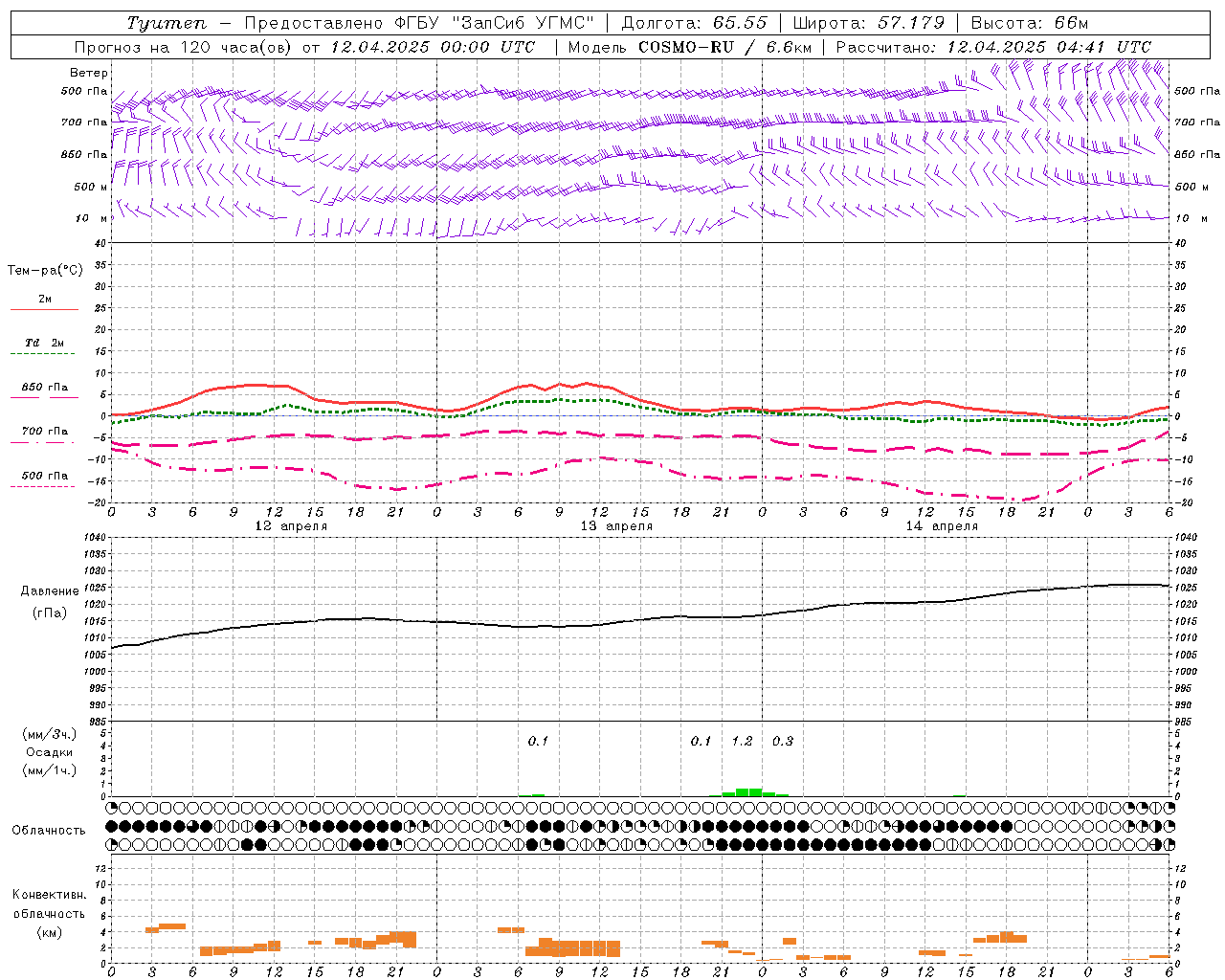Click the (мм/3ч.) unit label
Viewport: 1225px width, 980px height.
tap(50, 734)
